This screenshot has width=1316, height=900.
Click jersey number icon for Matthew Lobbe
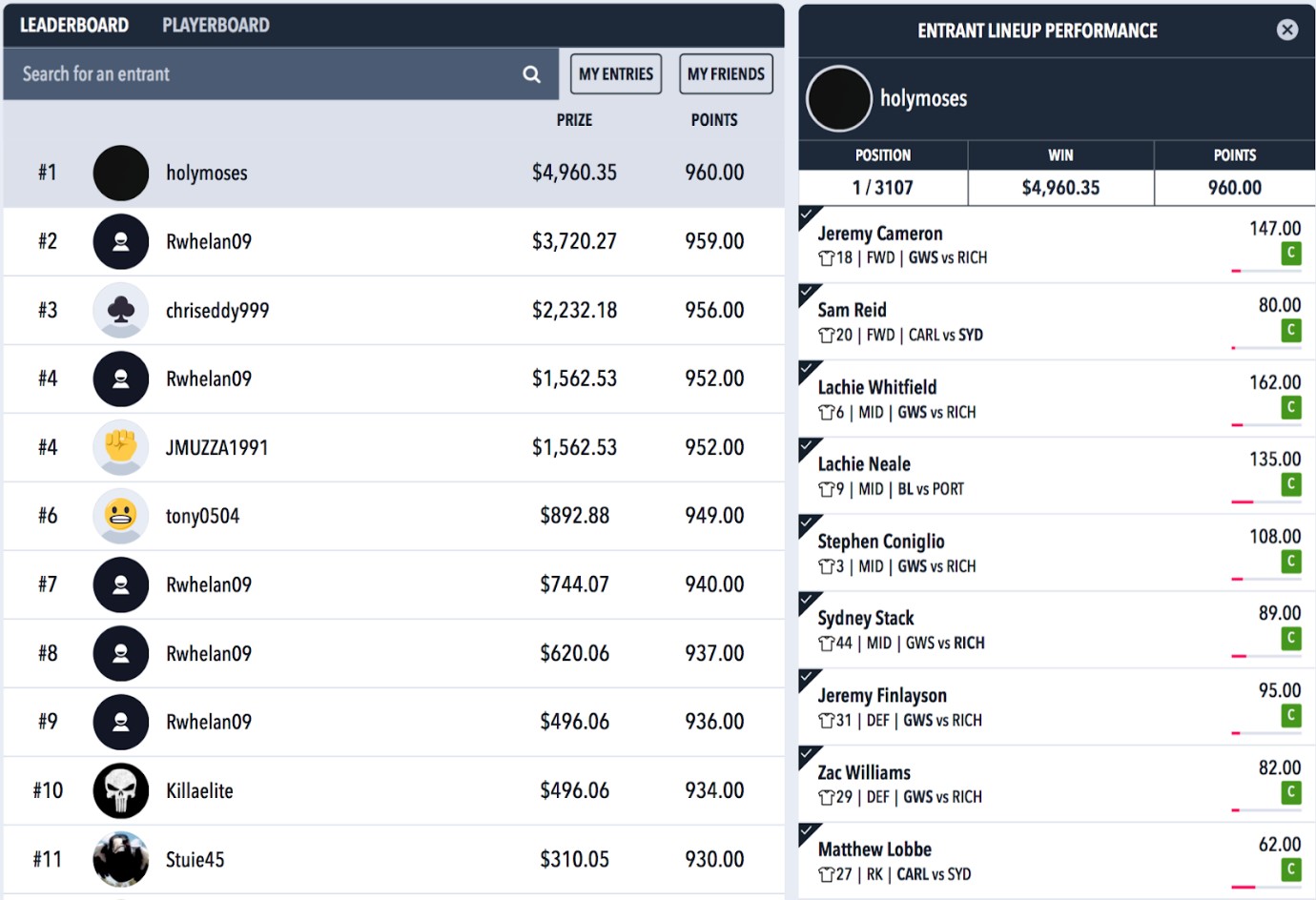826,875
